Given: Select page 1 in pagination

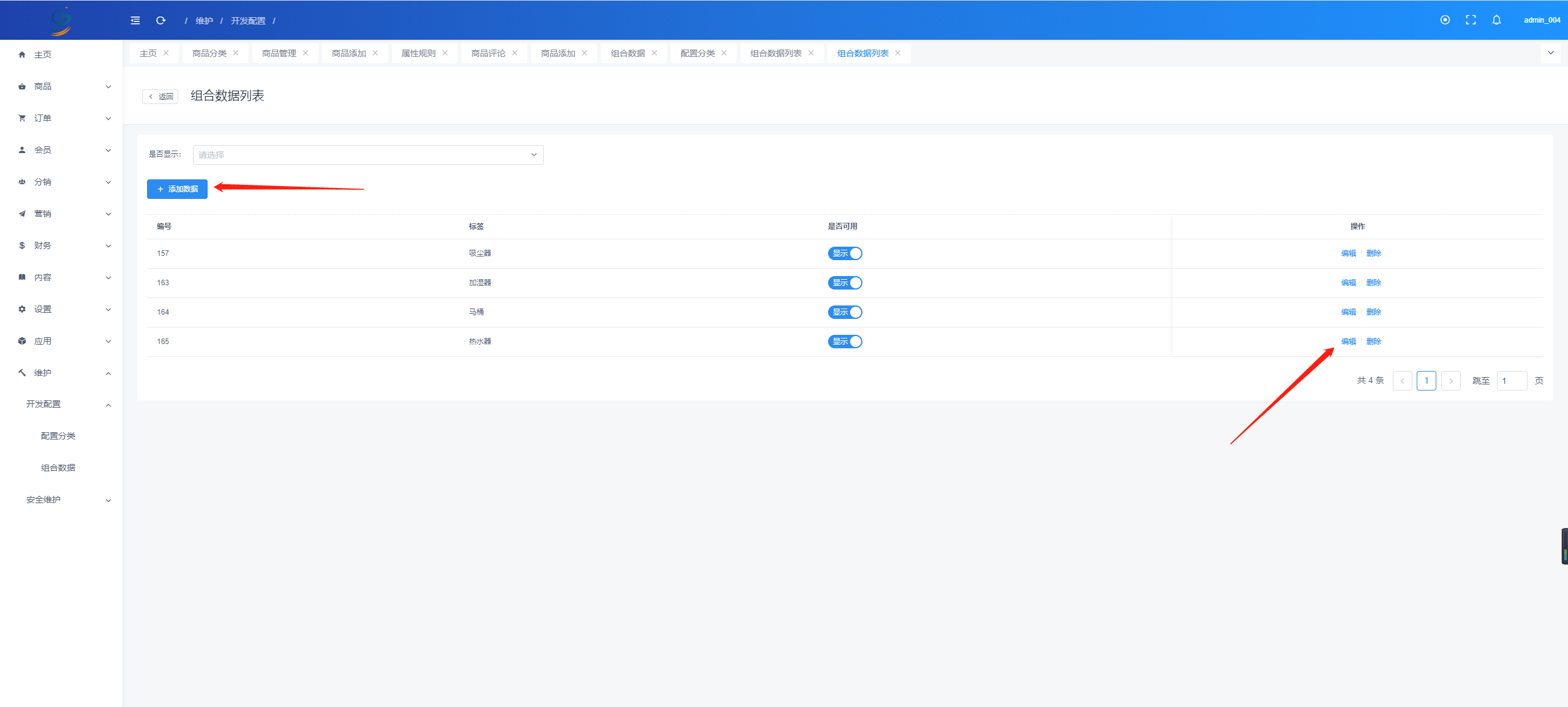Looking at the screenshot, I should point(1427,381).
